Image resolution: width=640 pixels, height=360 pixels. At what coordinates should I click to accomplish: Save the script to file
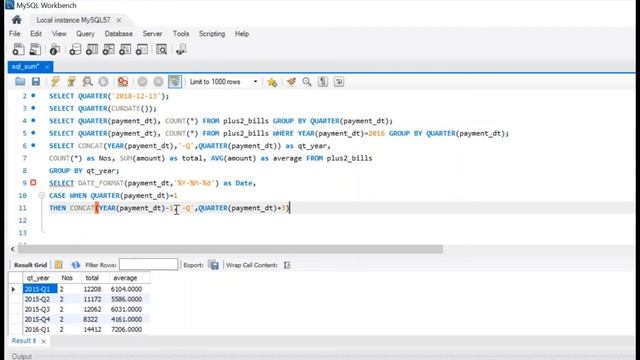[x=36, y=82]
